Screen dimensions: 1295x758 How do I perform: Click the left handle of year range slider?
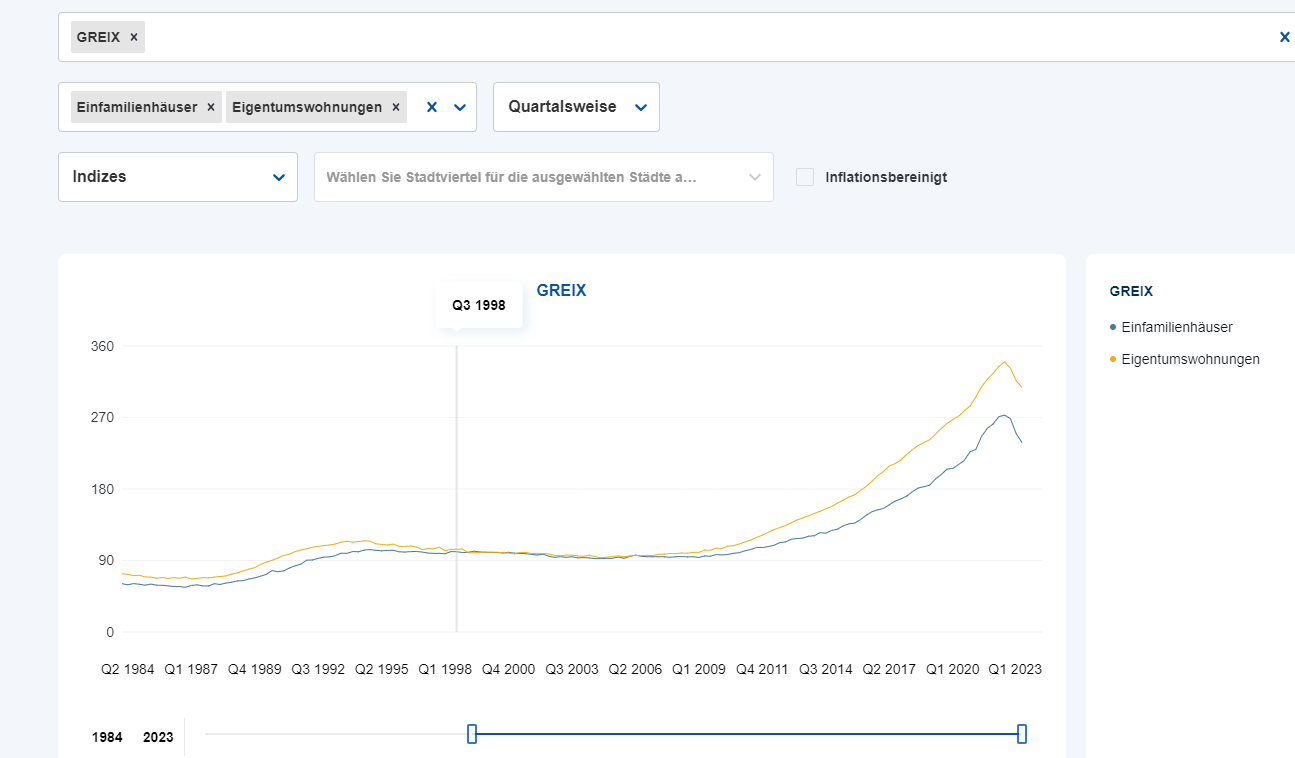472,735
